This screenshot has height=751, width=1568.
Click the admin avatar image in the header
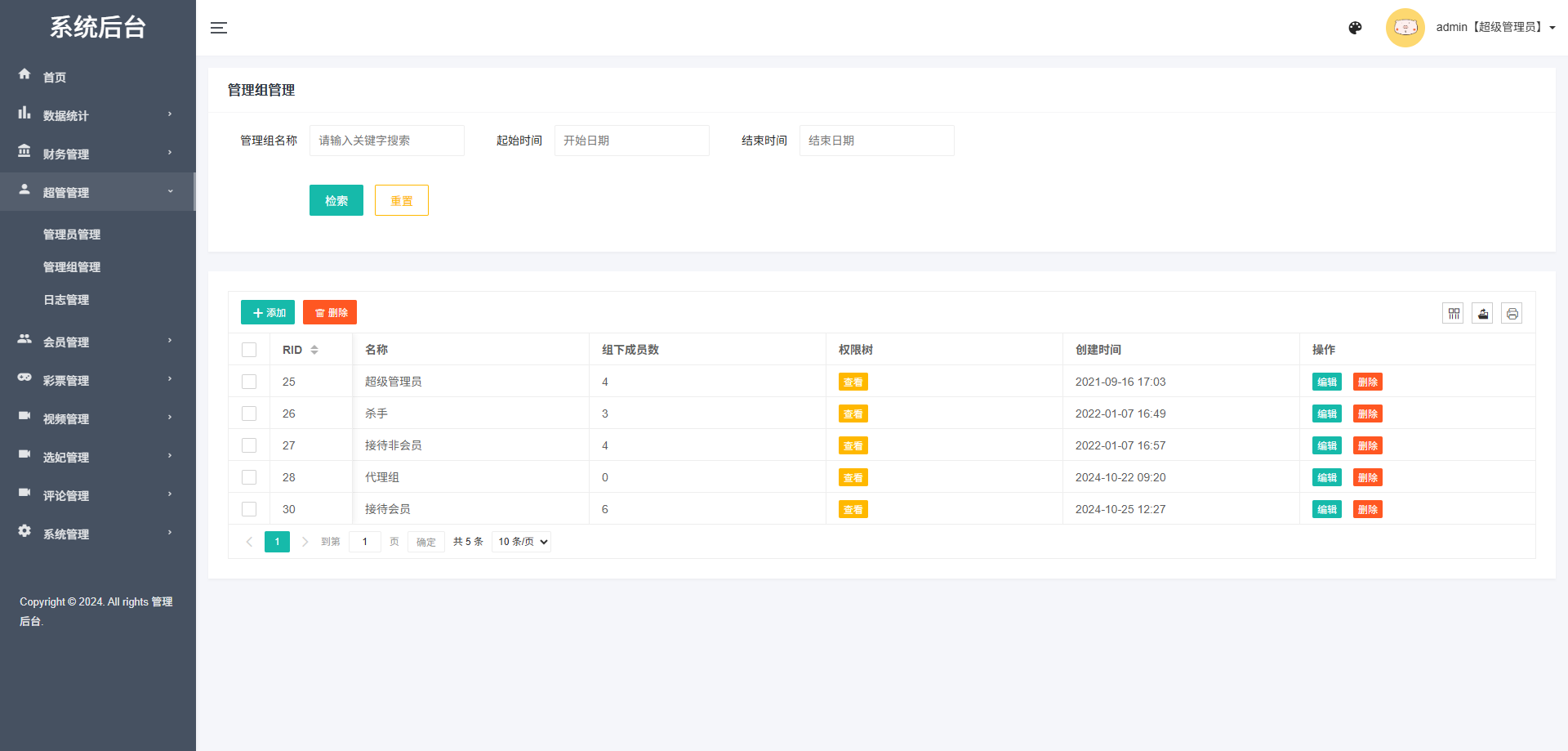[x=1405, y=27]
